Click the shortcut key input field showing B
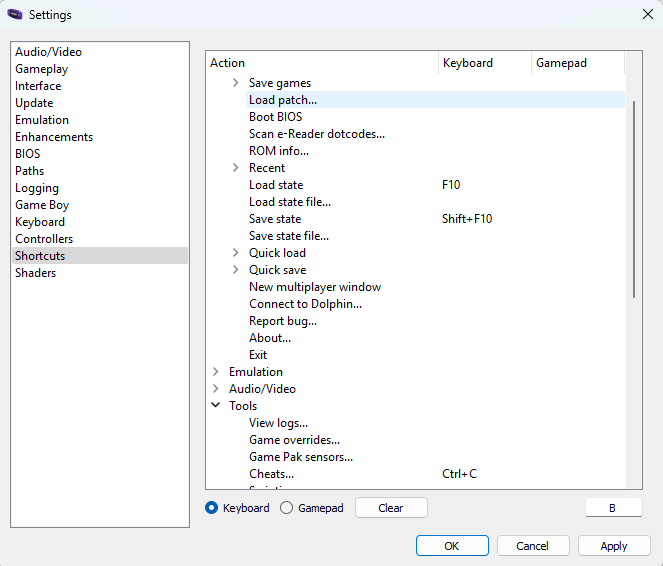The height and width of the screenshot is (566, 663). click(x=612, y=508)
